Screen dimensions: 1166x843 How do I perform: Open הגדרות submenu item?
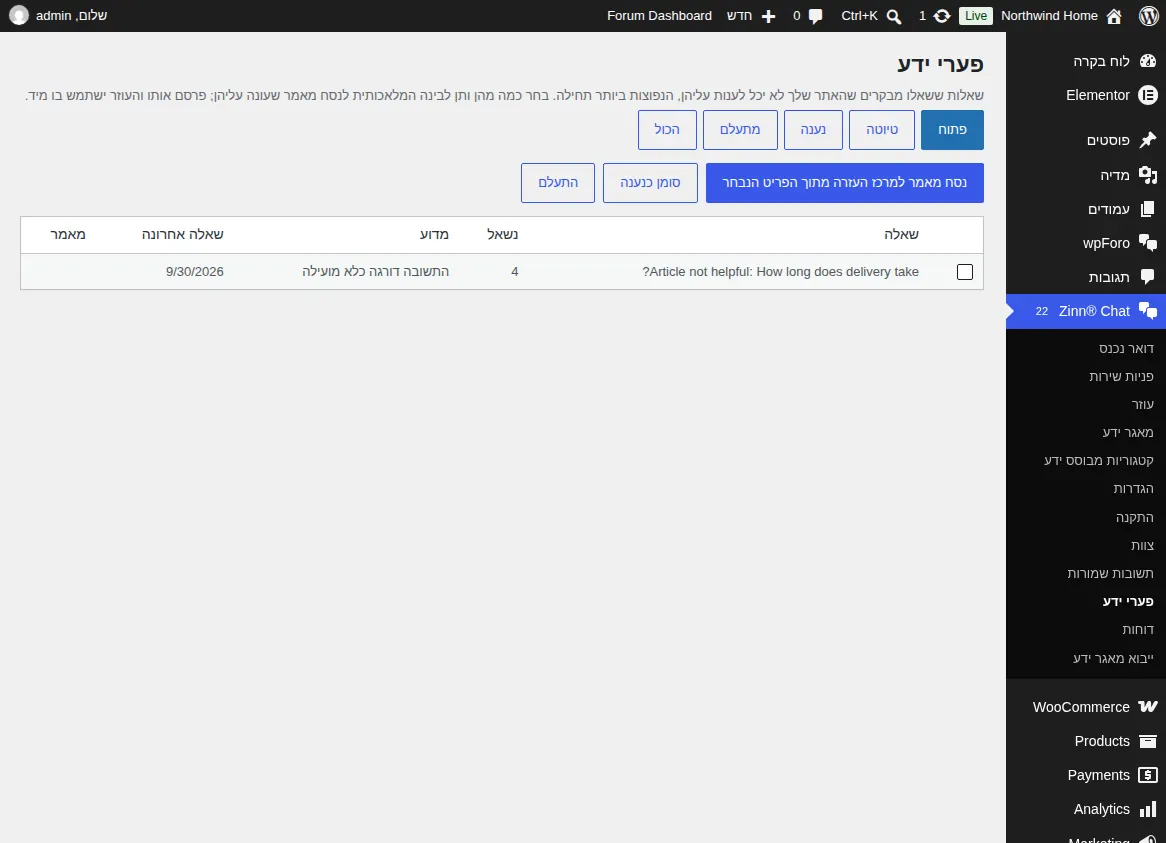coord(1133,488)
